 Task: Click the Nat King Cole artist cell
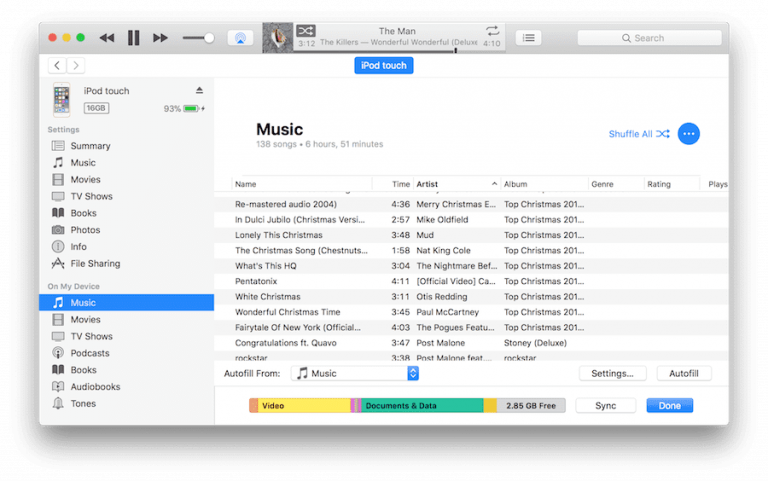pyautogui.click(x=443, y=250)
